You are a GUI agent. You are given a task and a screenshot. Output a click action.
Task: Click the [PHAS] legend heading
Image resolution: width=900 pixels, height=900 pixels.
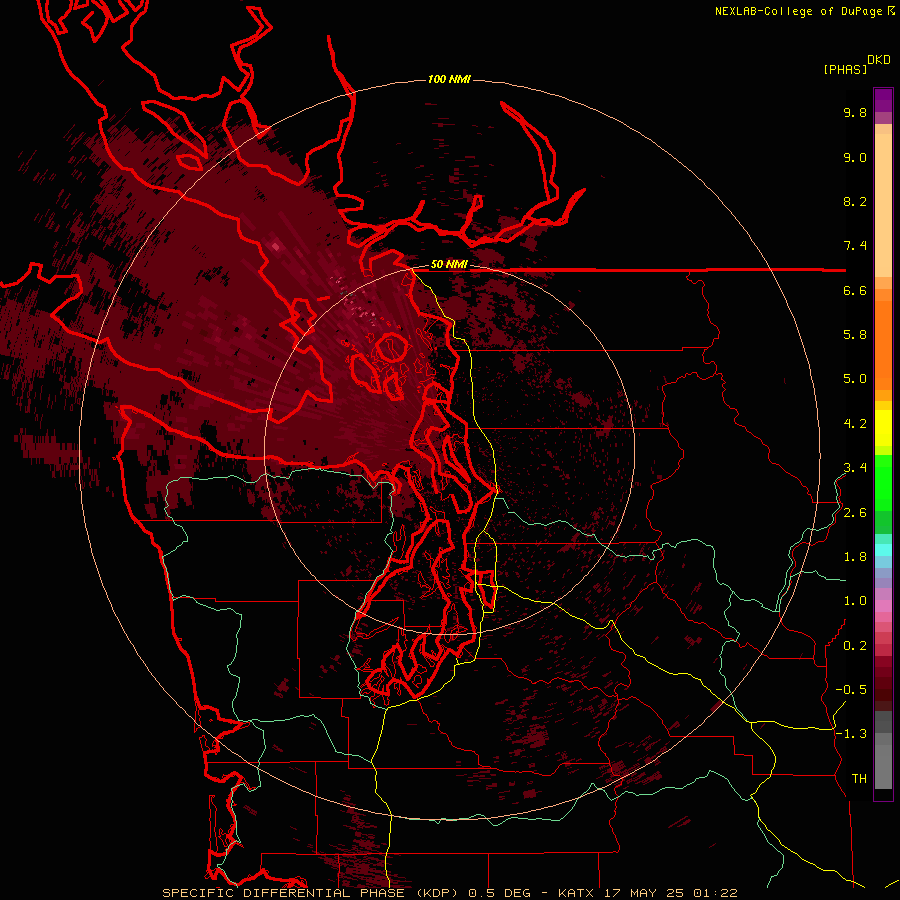(845, 70)
